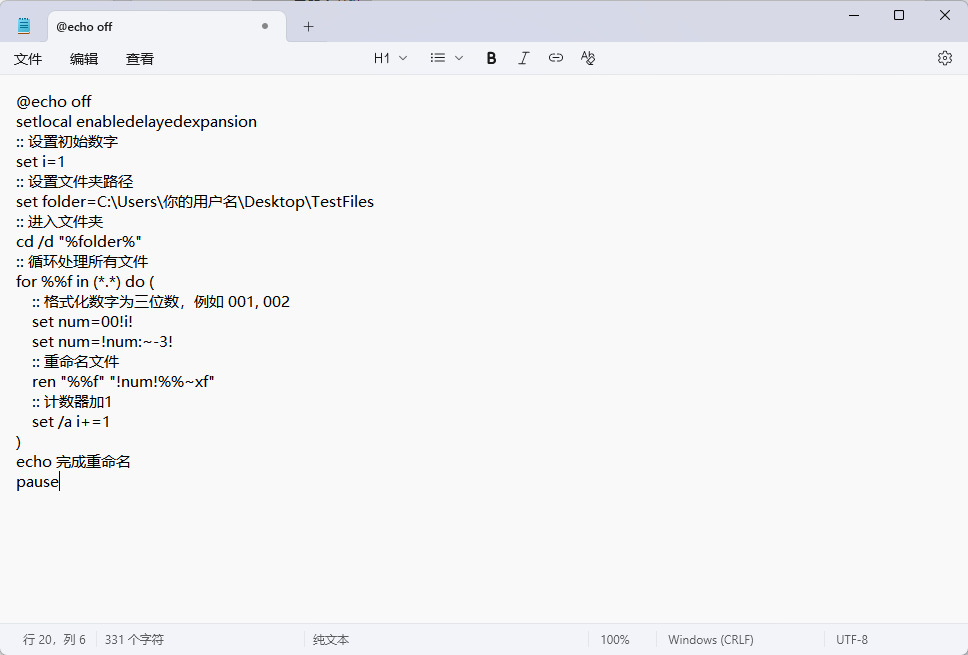Open the list style dropdown

(x=446, y=58)
